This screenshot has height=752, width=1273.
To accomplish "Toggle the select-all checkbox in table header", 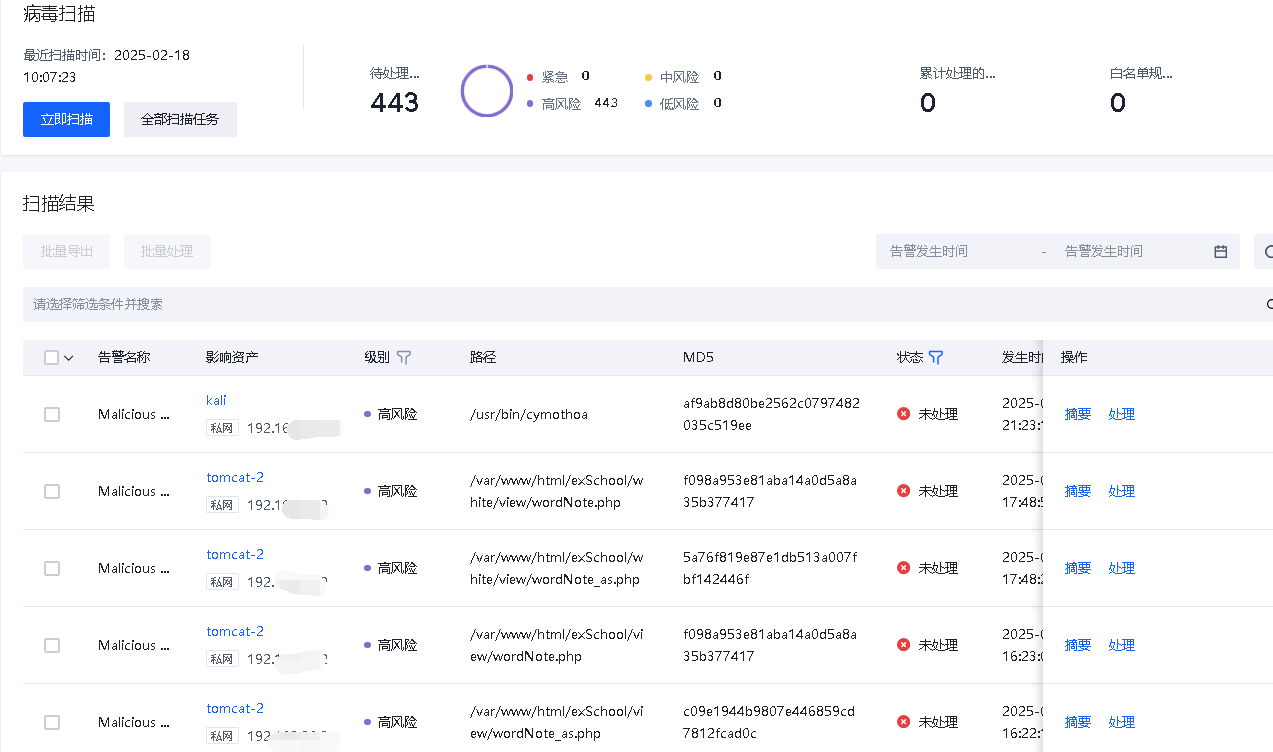I will pyautogui.click(x=52, y=358).
